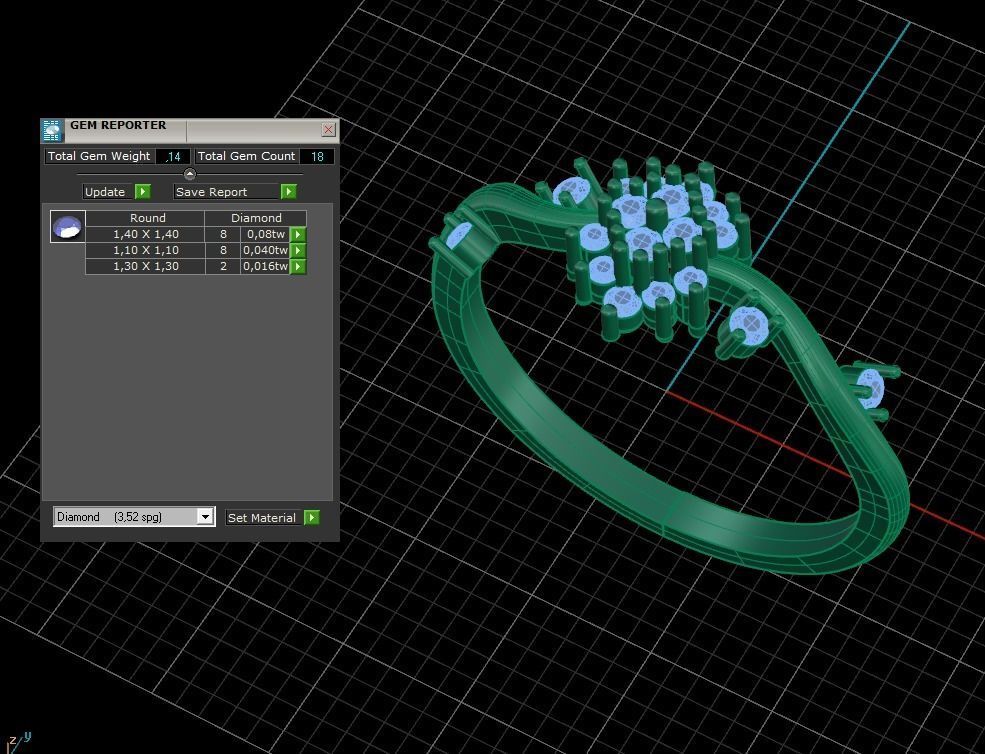Click the green arrow for the 0,040tw row

point(298,250)
